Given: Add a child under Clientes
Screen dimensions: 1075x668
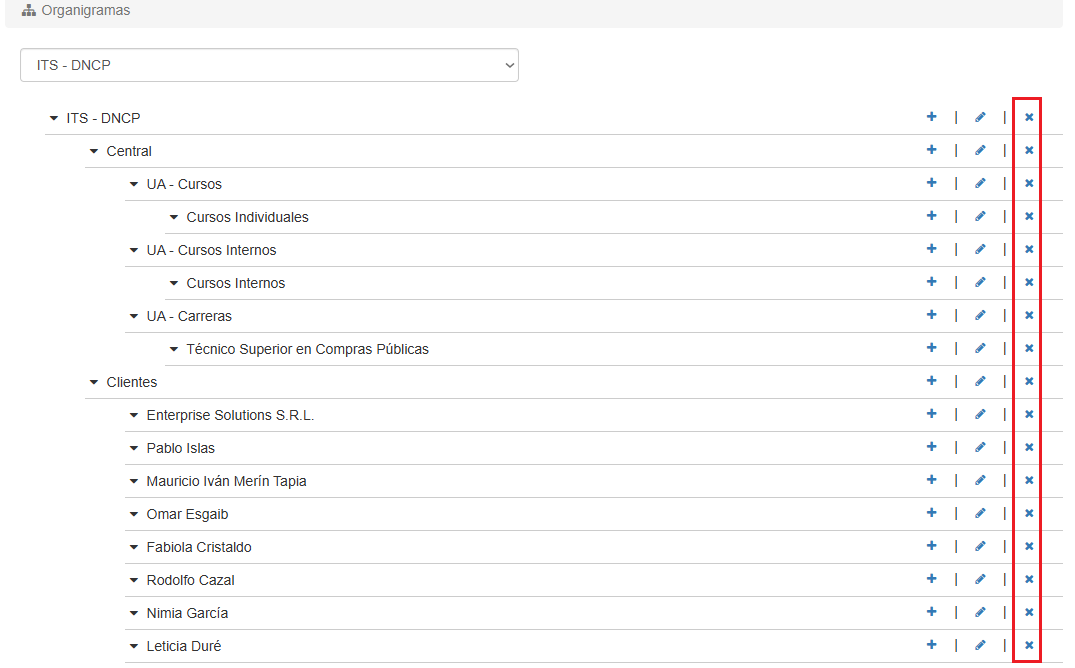Looking at the screenshot, I should coord(931,381).
